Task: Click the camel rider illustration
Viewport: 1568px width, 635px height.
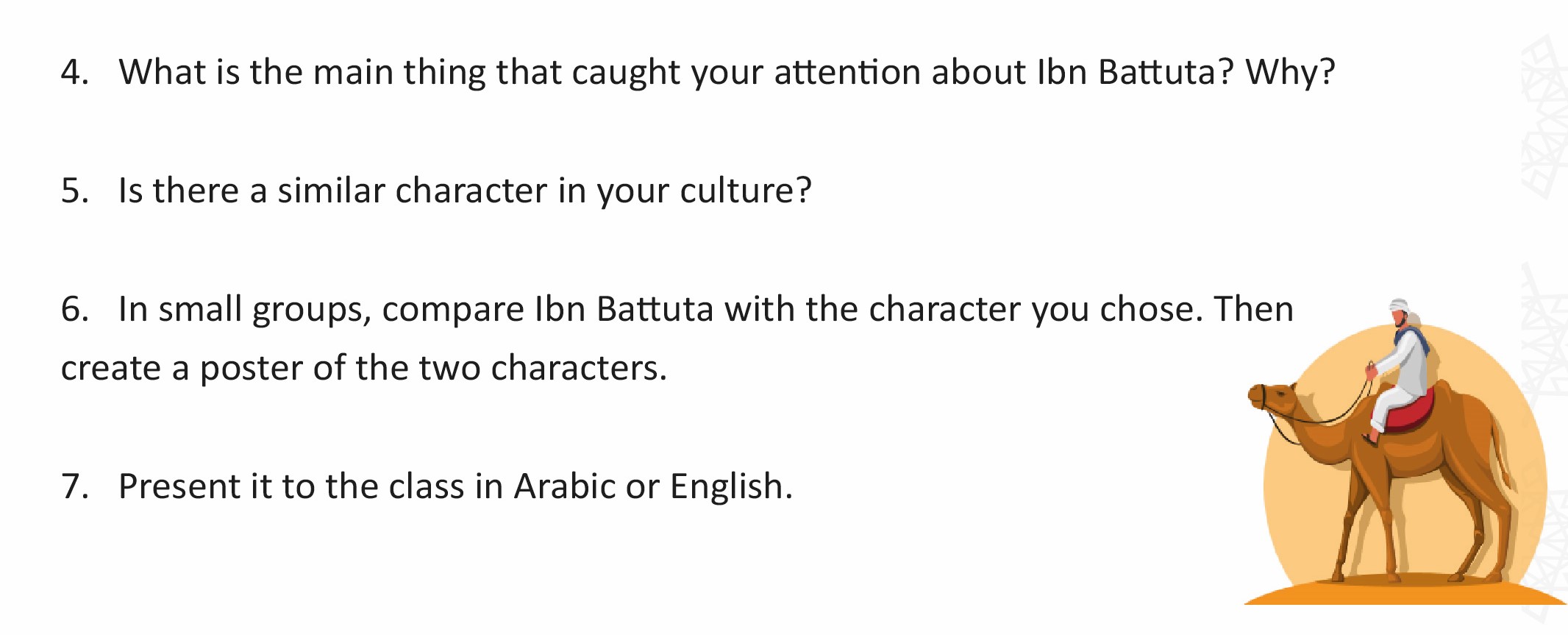Action: [x=1403, y=452]
